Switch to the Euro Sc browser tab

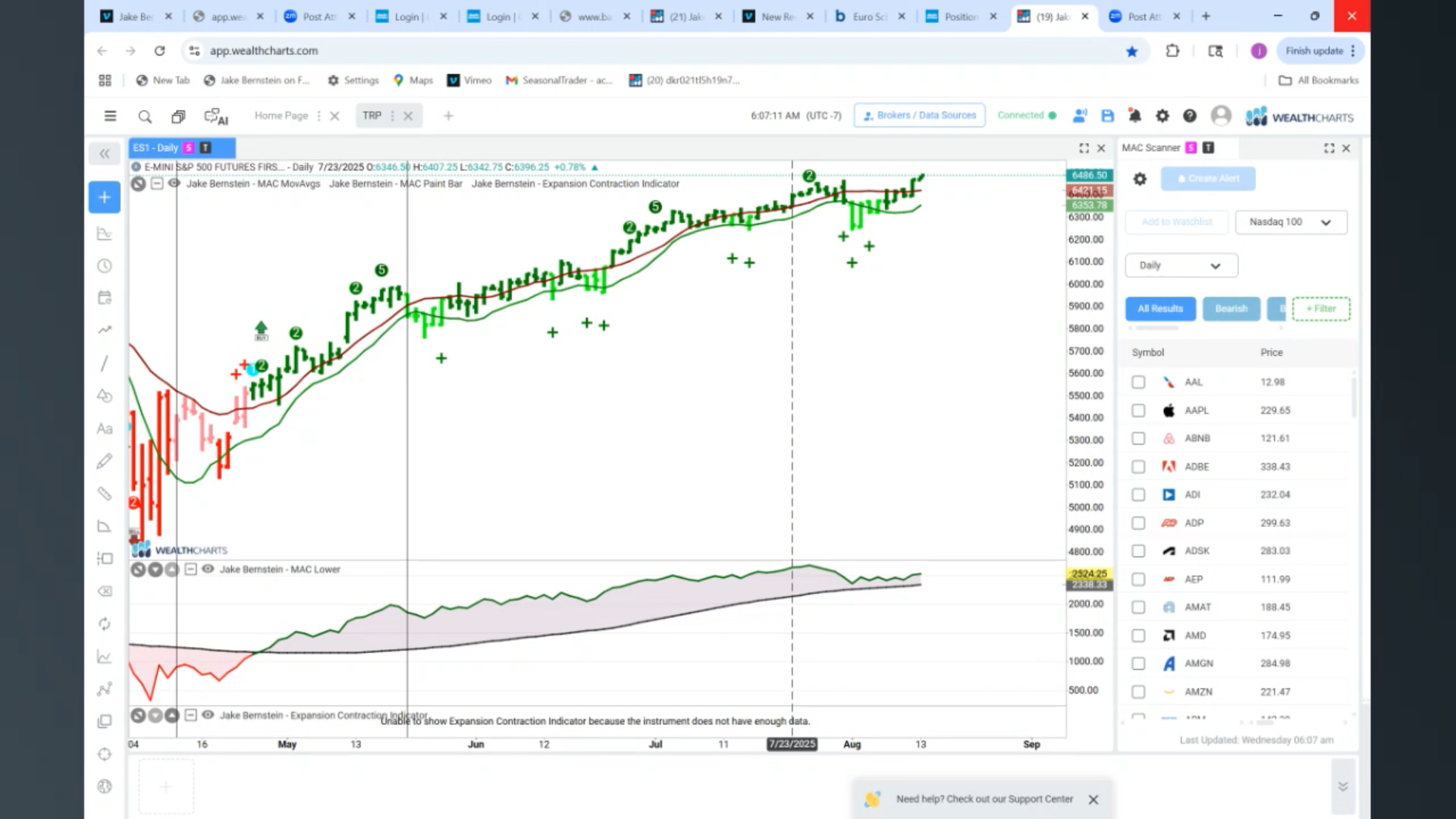(x=870, y=16)
